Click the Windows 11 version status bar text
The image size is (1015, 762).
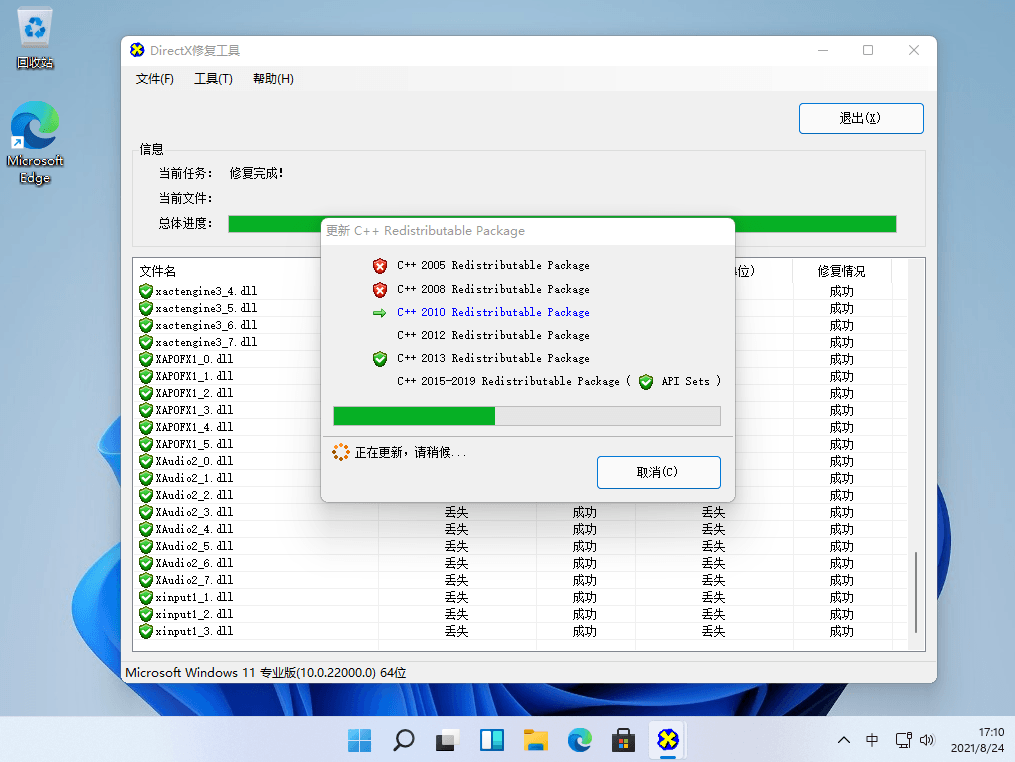point(265,673)
